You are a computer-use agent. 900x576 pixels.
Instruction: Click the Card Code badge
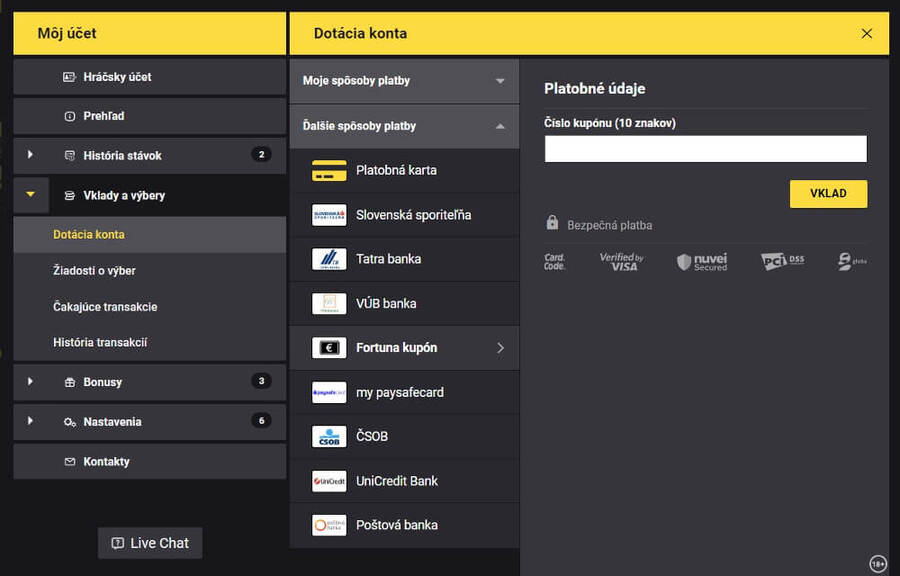point(554,262)
